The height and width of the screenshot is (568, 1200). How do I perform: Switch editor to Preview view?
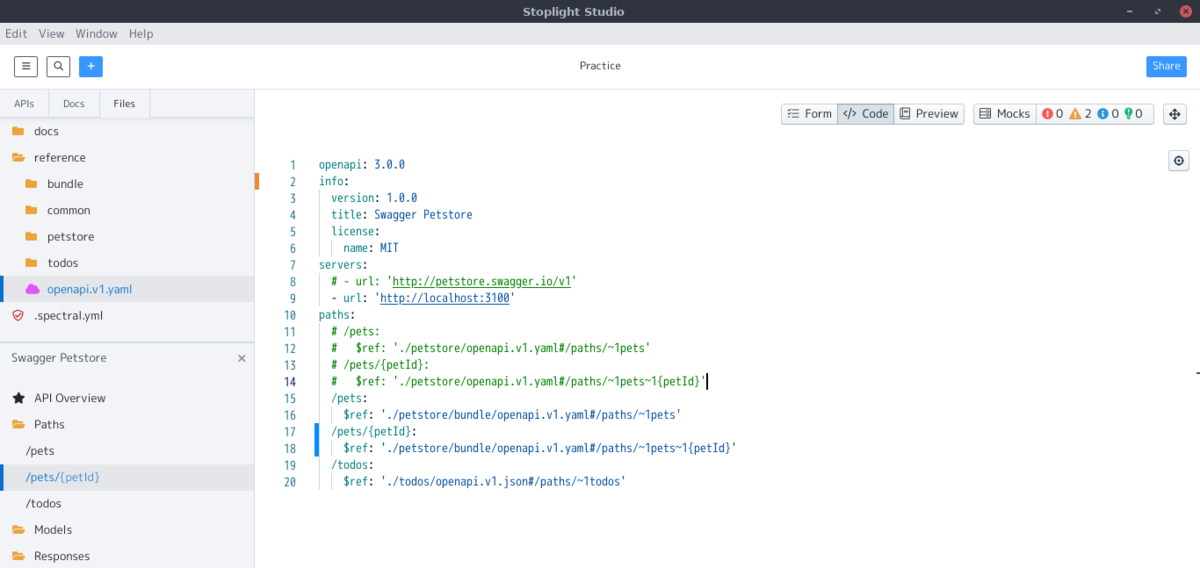click(x=929, y=114)
